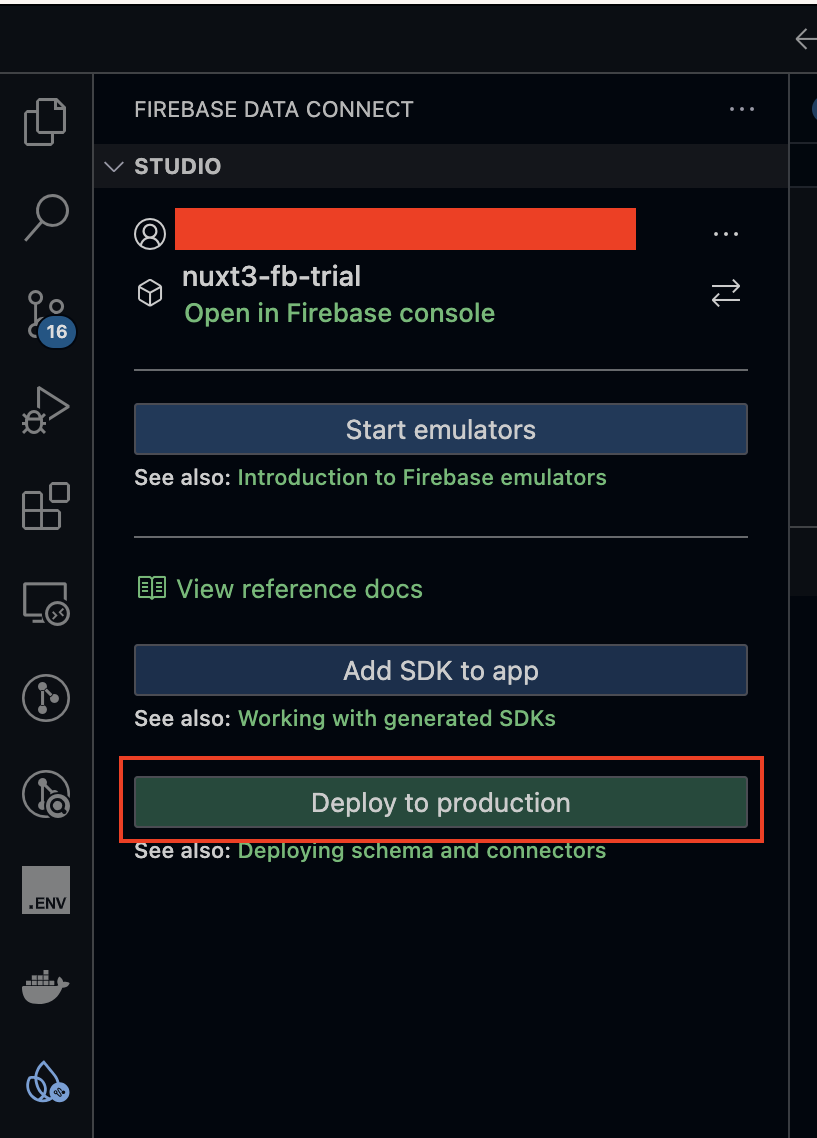The width and height of the screenshot is (817, 1138).
Task: Click Deploy to production
Action: tap(440, 801)
